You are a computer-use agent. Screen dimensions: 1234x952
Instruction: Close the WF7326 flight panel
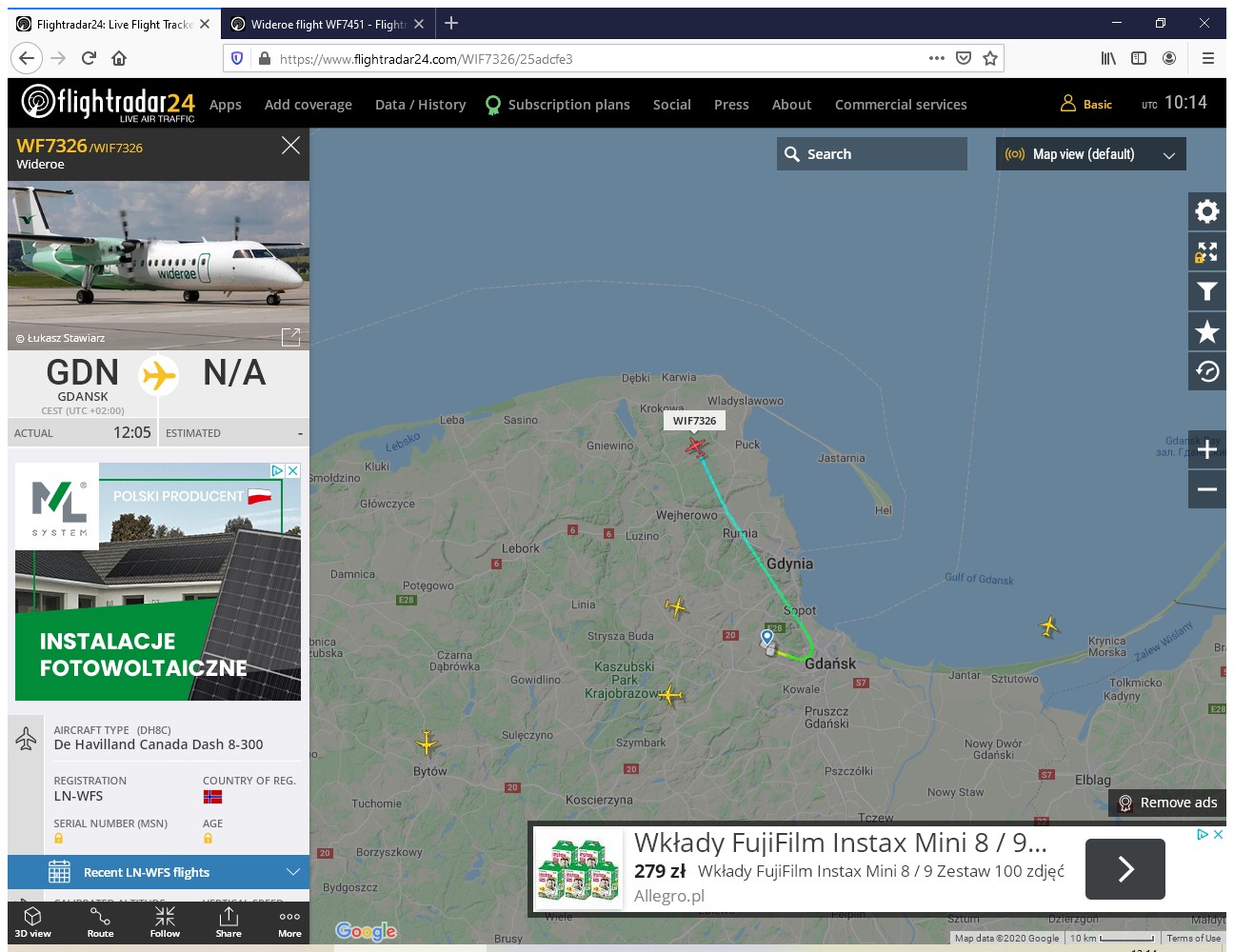click(x=290, y=145)
